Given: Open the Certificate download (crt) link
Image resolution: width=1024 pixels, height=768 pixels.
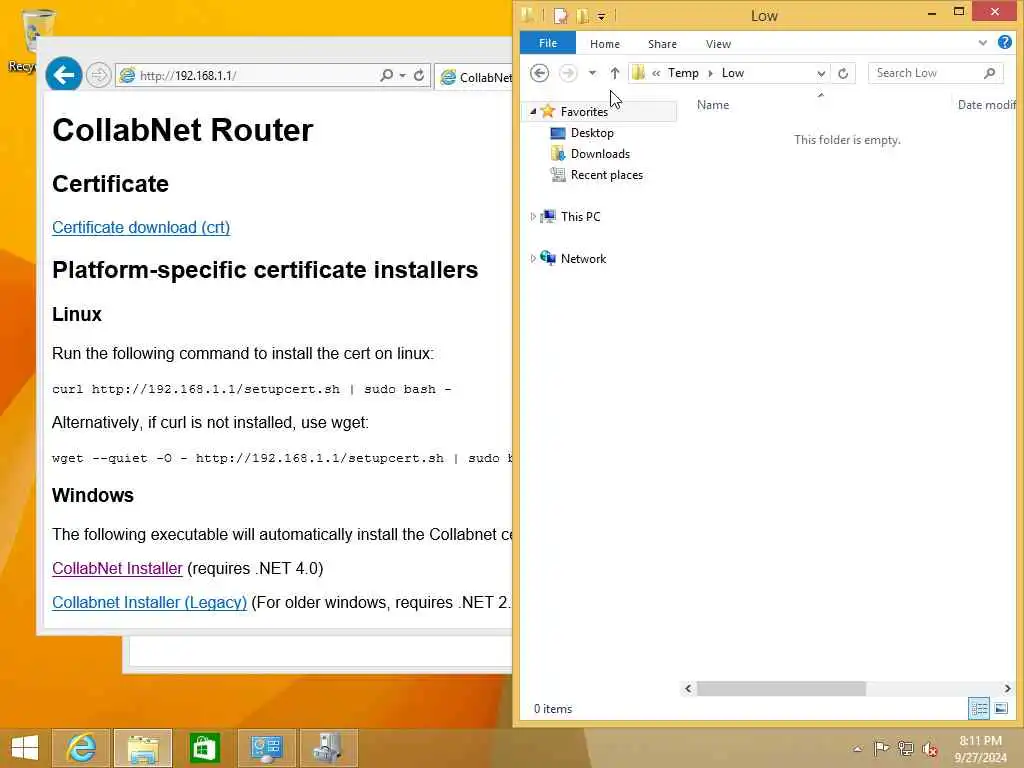Looking at the screenshot, I should coord(141,227).
